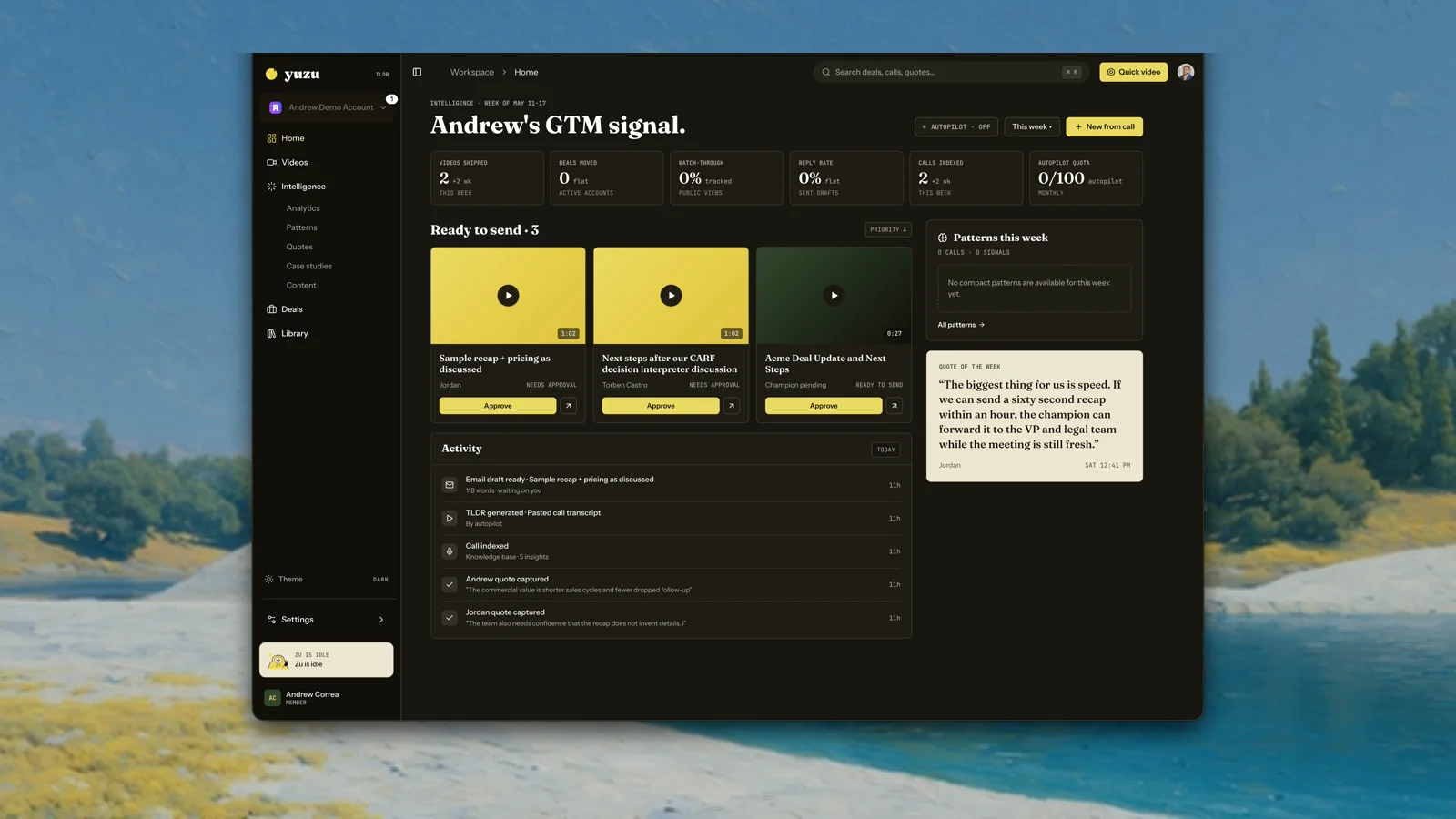
Task: Open the user avatar photo menu
Action: point(1186,72)
